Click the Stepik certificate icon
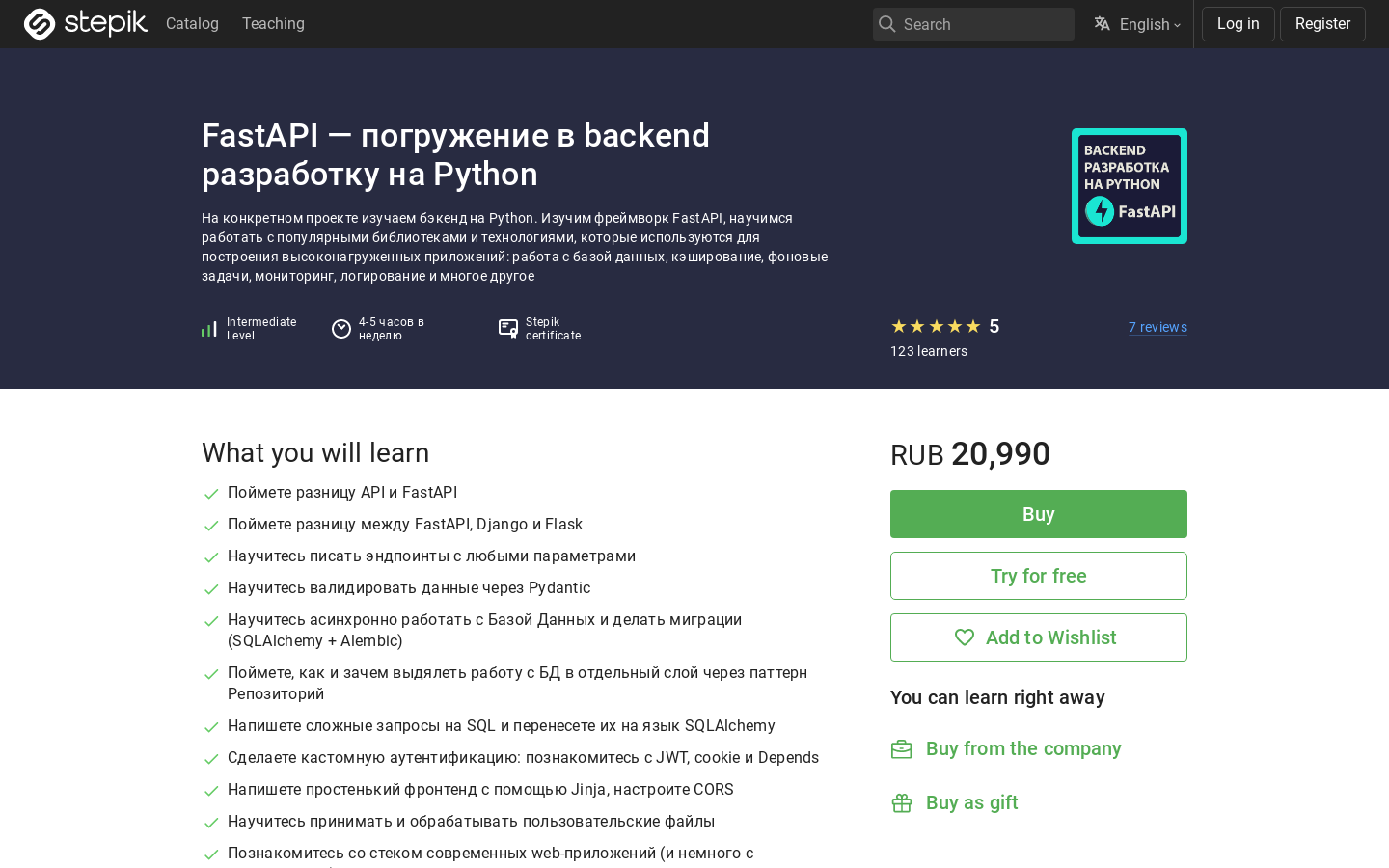 pos(508,329)
